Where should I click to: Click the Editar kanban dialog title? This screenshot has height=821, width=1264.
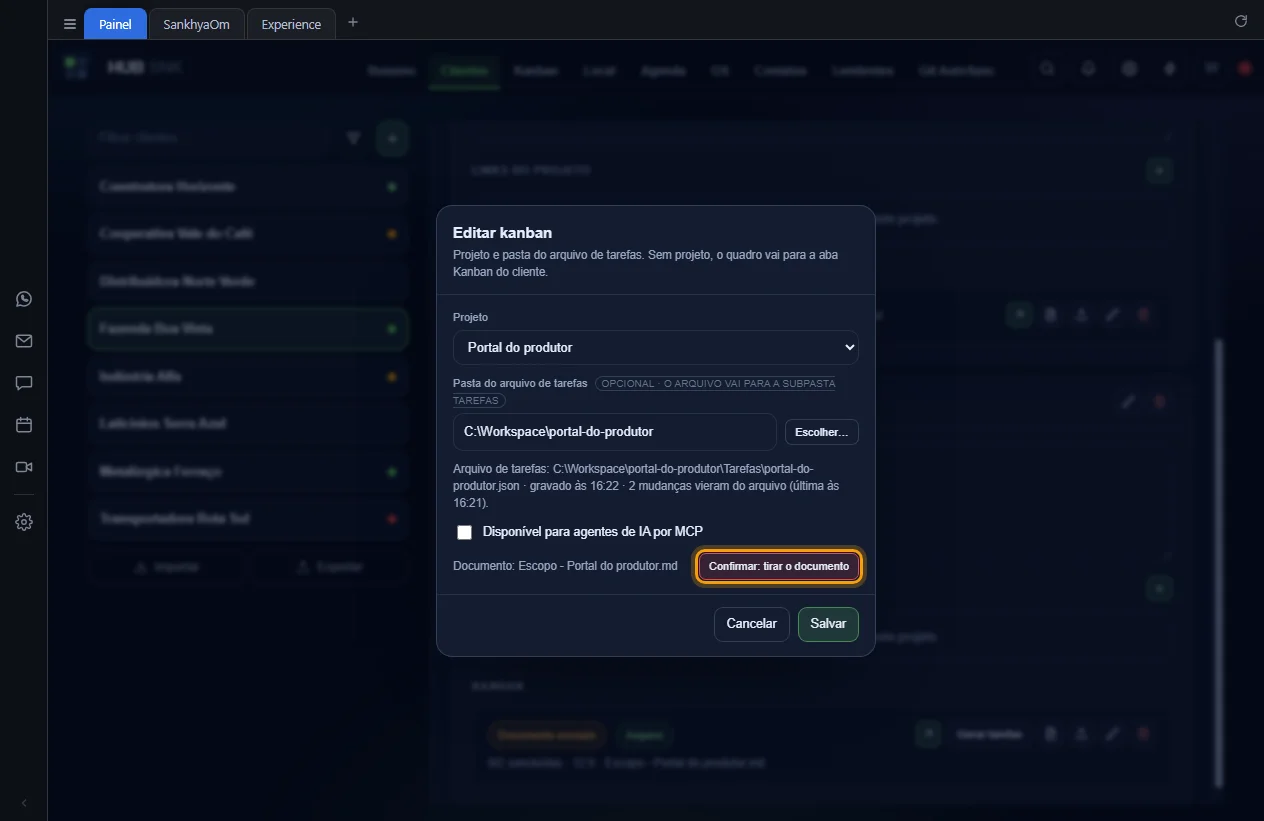pos(502,233)
